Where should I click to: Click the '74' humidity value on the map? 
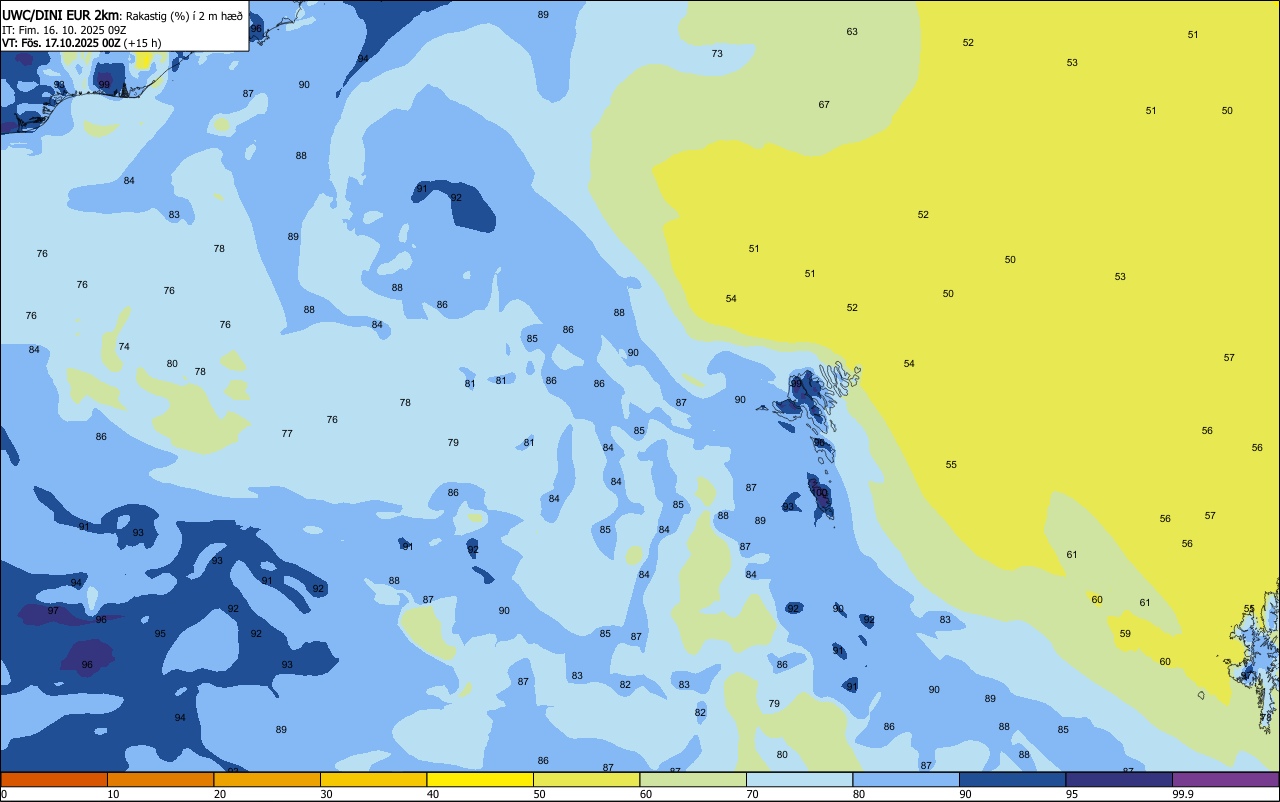click(x=124, y=347)
